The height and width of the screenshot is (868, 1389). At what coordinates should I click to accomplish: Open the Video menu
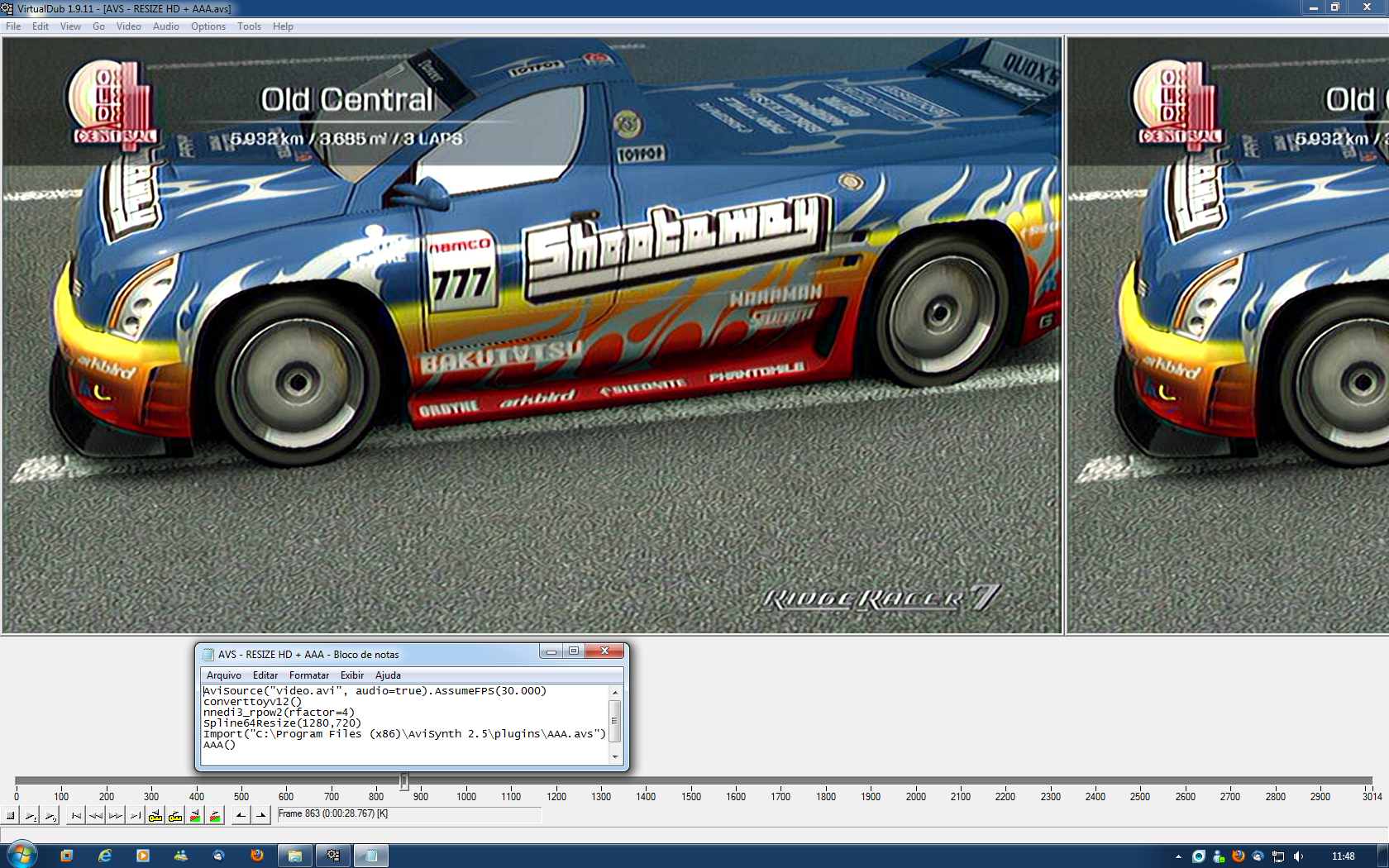(x=129, y=26)
